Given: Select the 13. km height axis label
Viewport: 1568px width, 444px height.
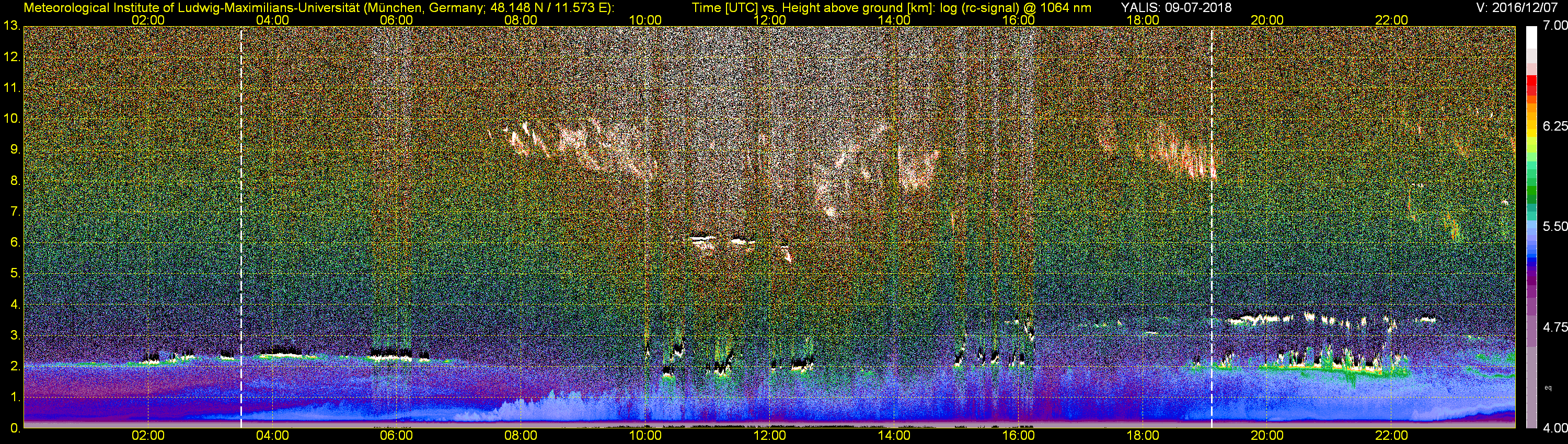Looking at the screenshot, I should [x=11, y=26].
